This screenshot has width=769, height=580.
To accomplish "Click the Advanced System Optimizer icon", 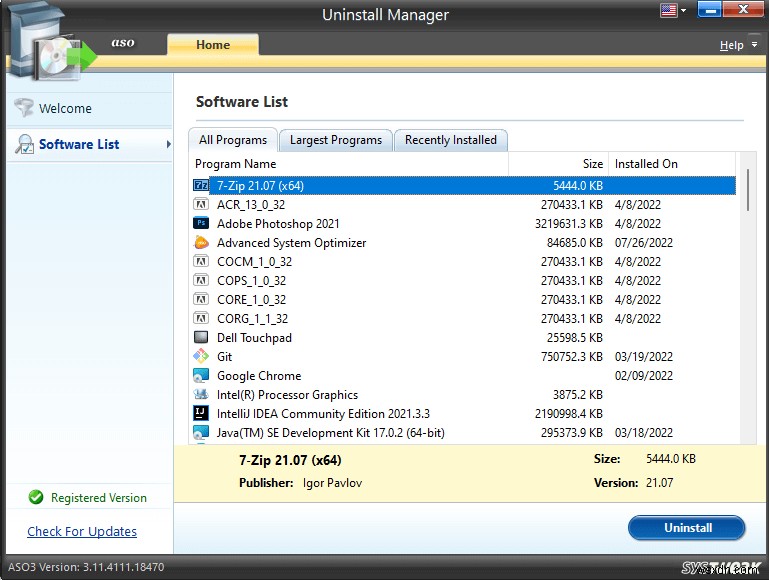I will 201,242.
